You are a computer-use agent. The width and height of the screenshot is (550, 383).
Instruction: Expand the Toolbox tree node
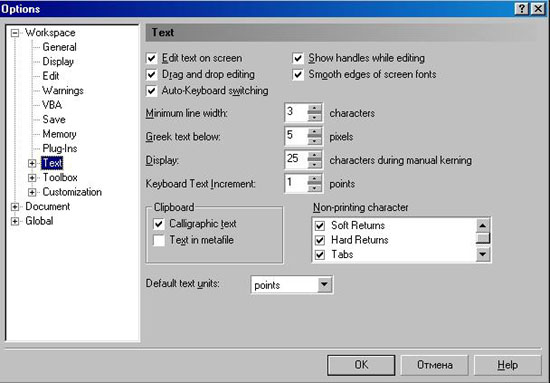coord(32,178)
